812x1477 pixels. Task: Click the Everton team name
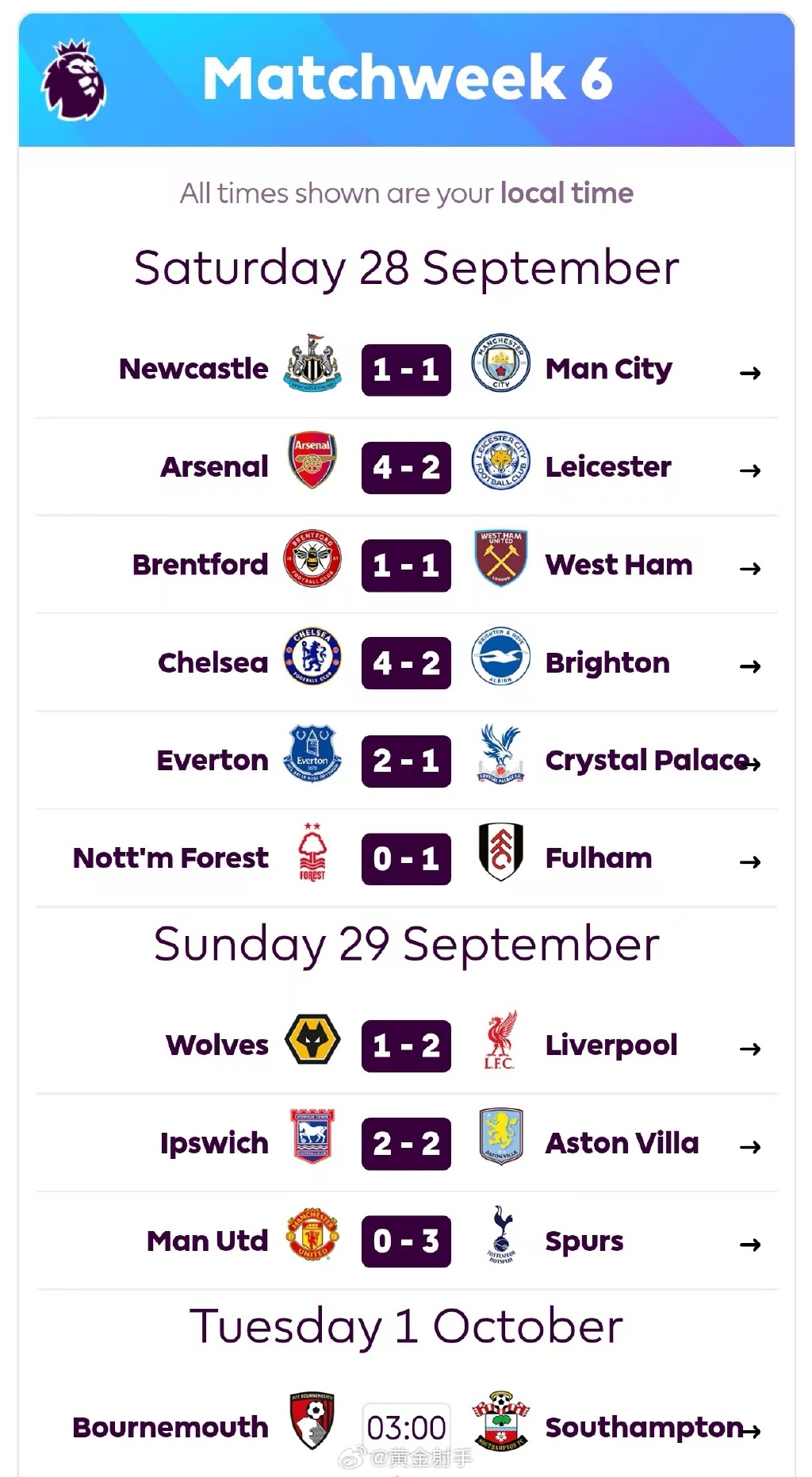213,761
